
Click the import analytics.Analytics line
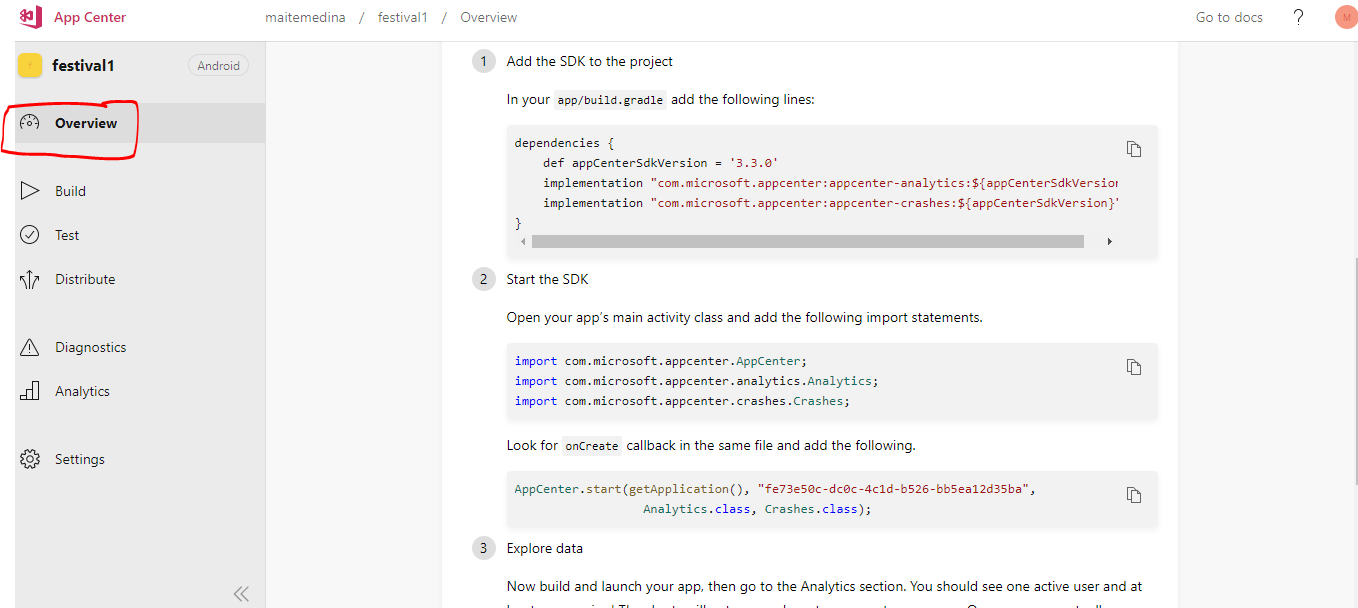point(696,381)
